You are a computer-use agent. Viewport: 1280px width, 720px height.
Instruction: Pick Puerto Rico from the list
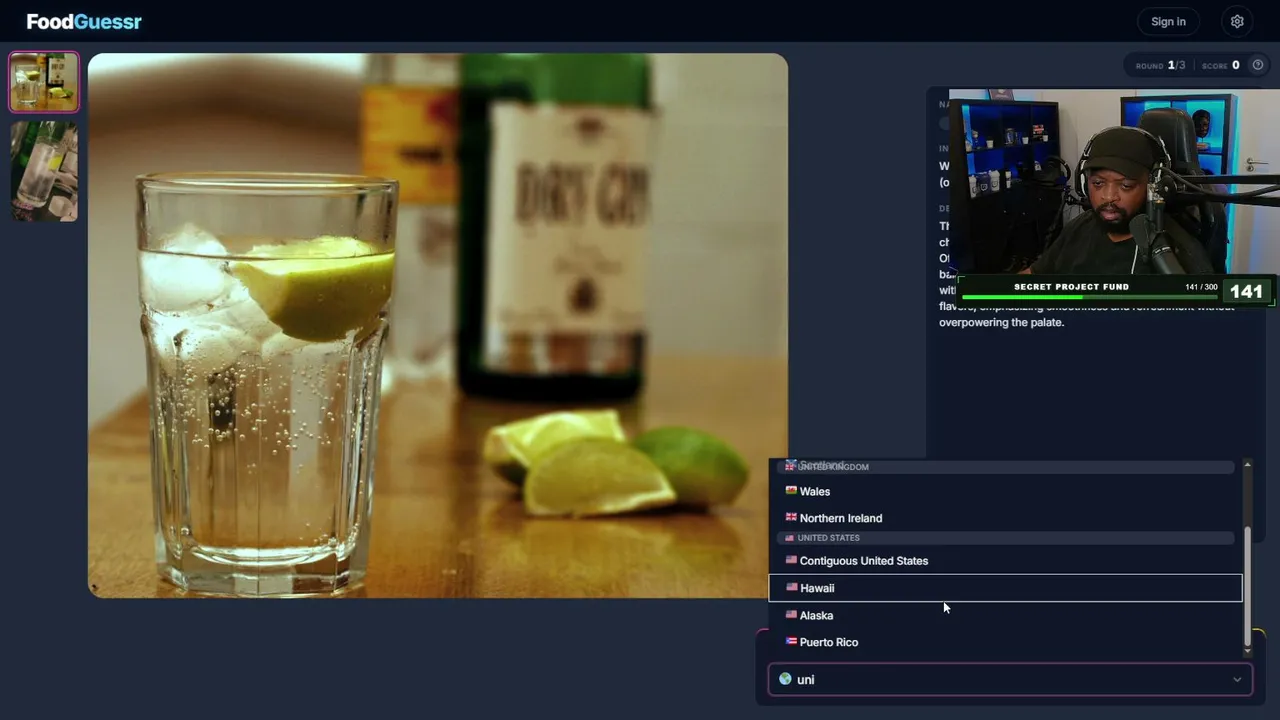click(x=1006, y=642)
